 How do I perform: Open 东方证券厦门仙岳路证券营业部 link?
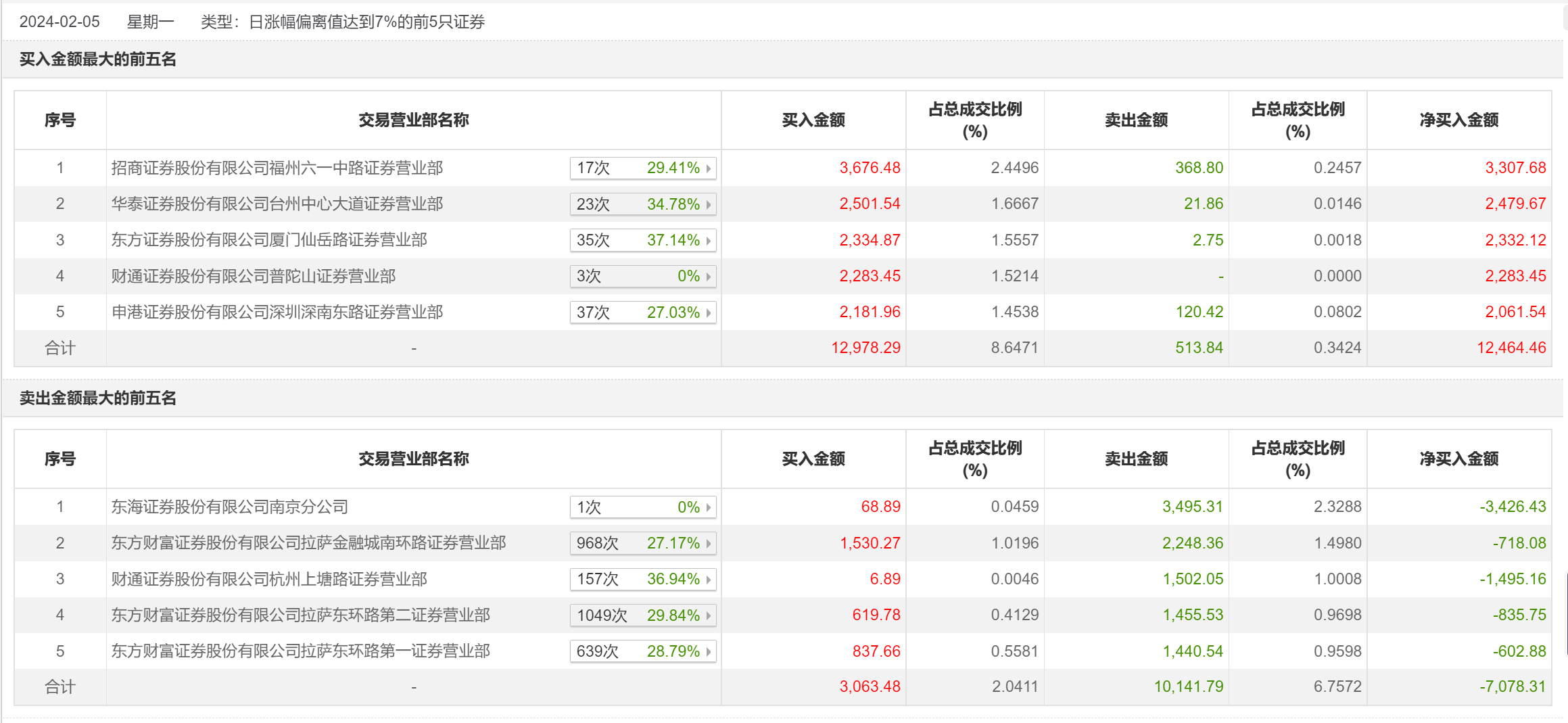coord(269,240)
